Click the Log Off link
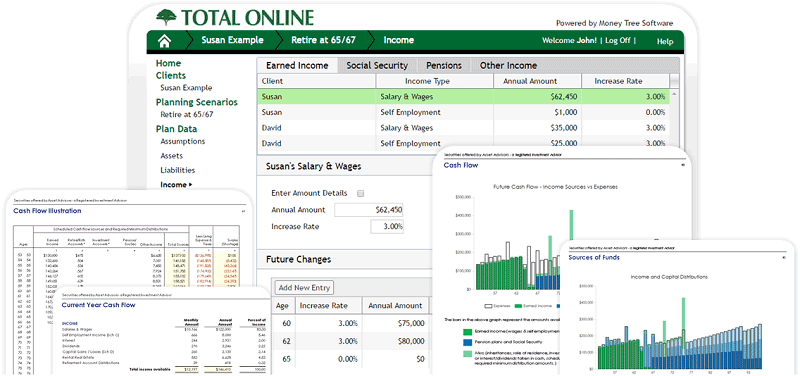800x376 pixels. pyautogui.click(x=618, y=41)
